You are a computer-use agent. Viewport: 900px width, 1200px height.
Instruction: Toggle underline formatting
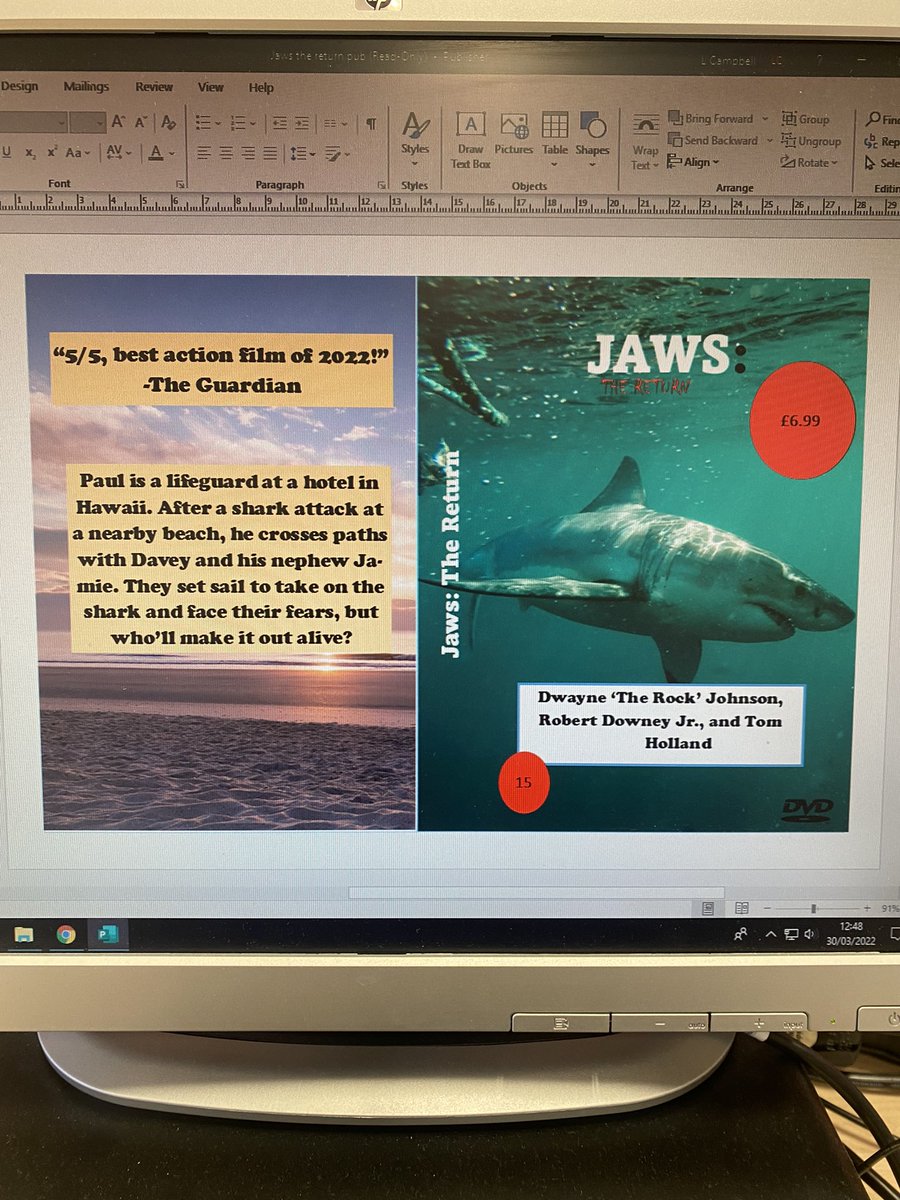(x=8, y=152)
